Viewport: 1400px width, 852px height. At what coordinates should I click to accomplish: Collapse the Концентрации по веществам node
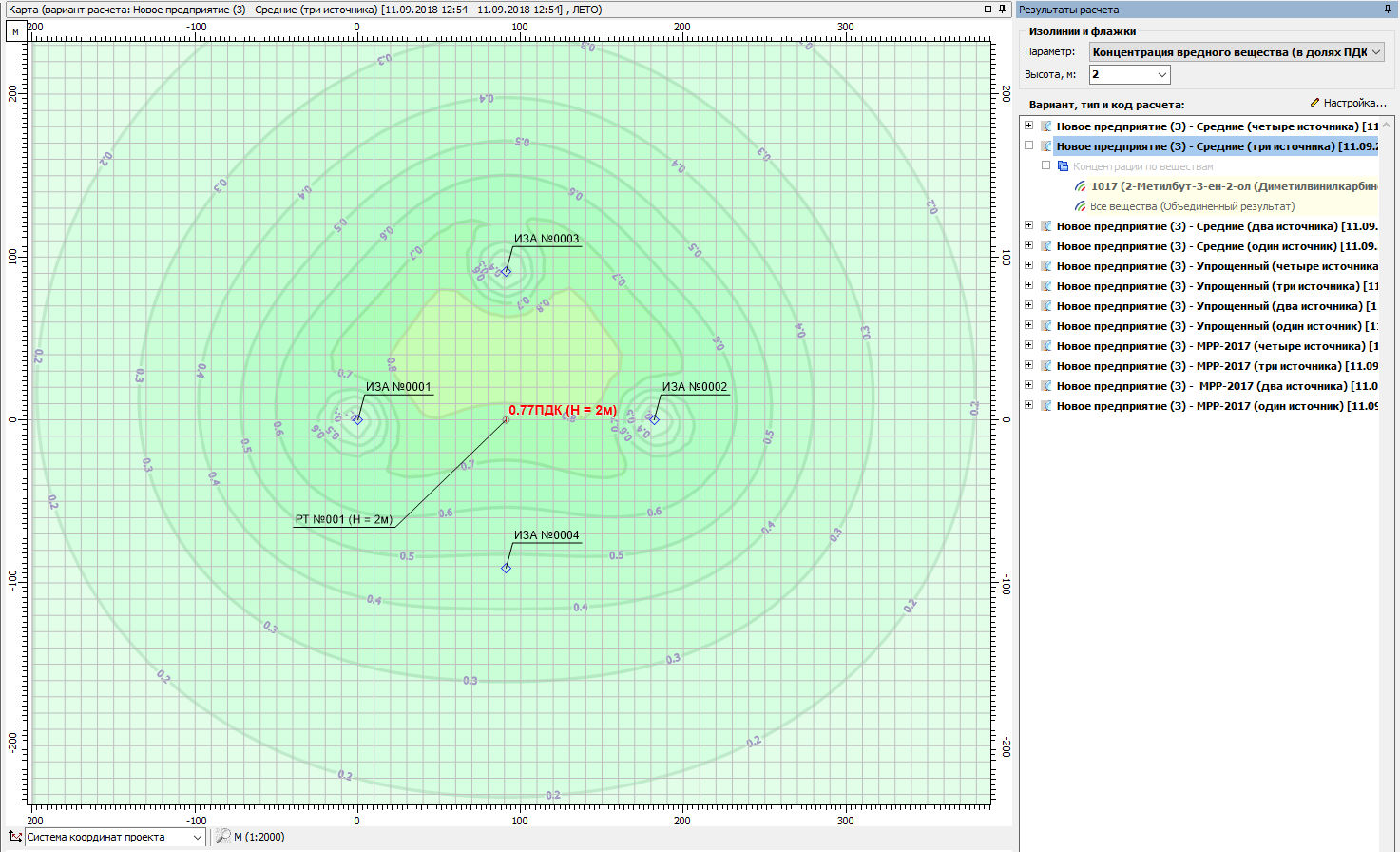(1045, 165)
